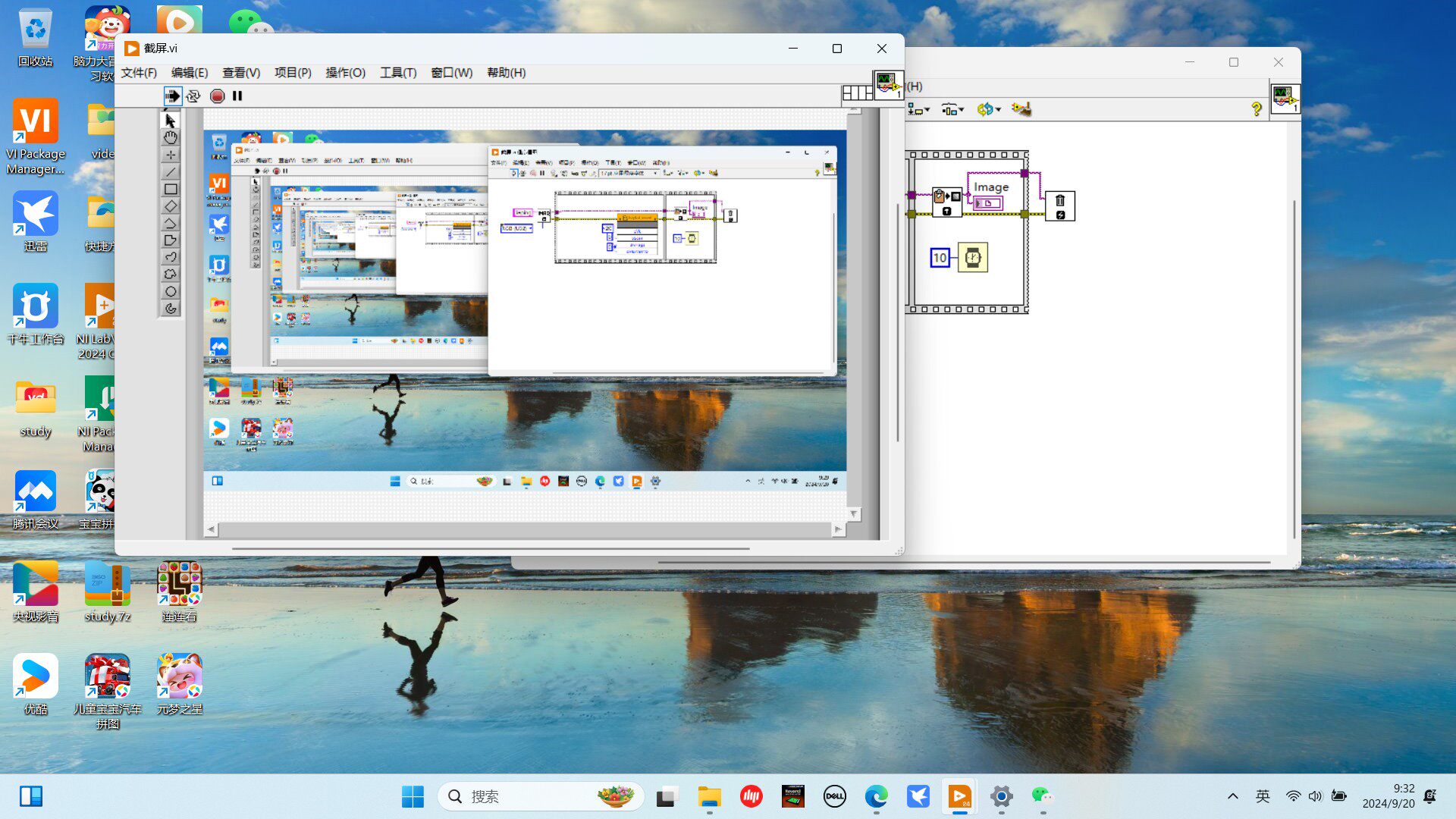
Task: Toggle Run Continuously in the toolbar
Action: tap(193, 96)
